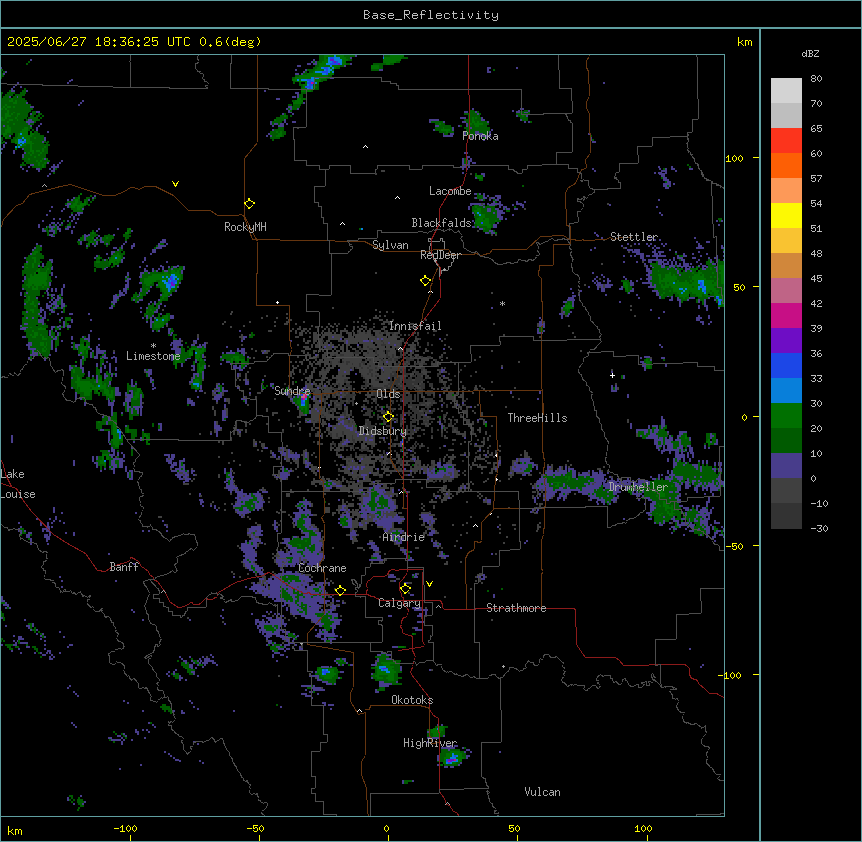The height and width of the screenshot is (842, 862).
Task: Click the Olds town label
Action: (388, 394)
